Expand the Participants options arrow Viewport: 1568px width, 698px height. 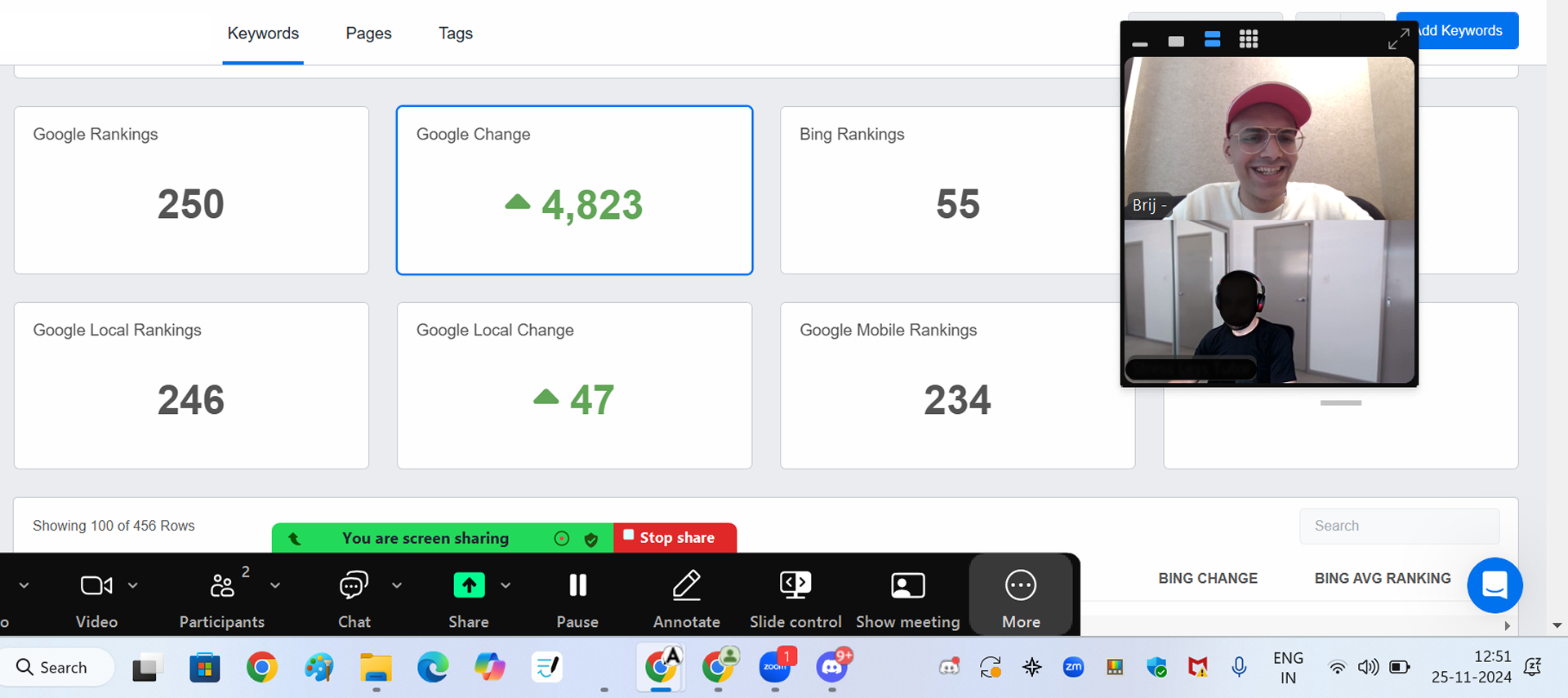pyautogui.click(x=275, y=585)
